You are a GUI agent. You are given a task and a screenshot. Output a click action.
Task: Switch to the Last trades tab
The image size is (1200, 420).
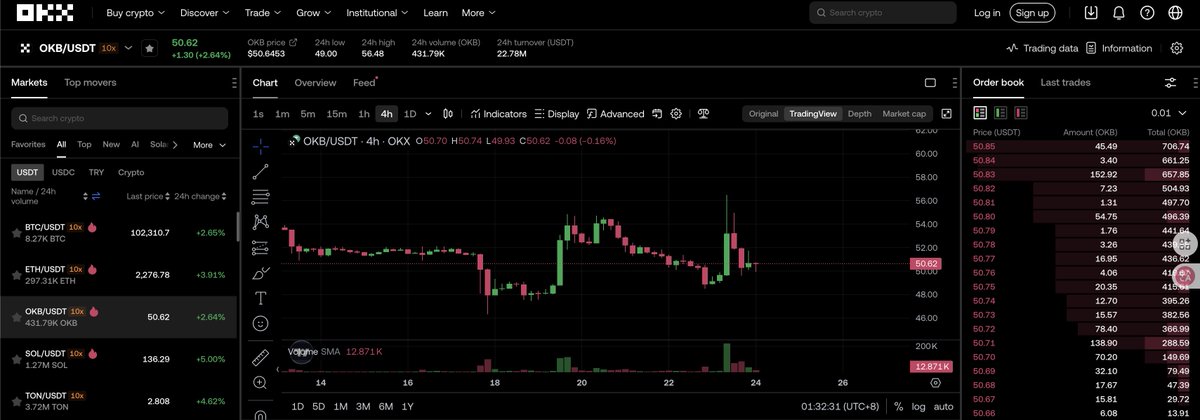tap(1065, 83)
